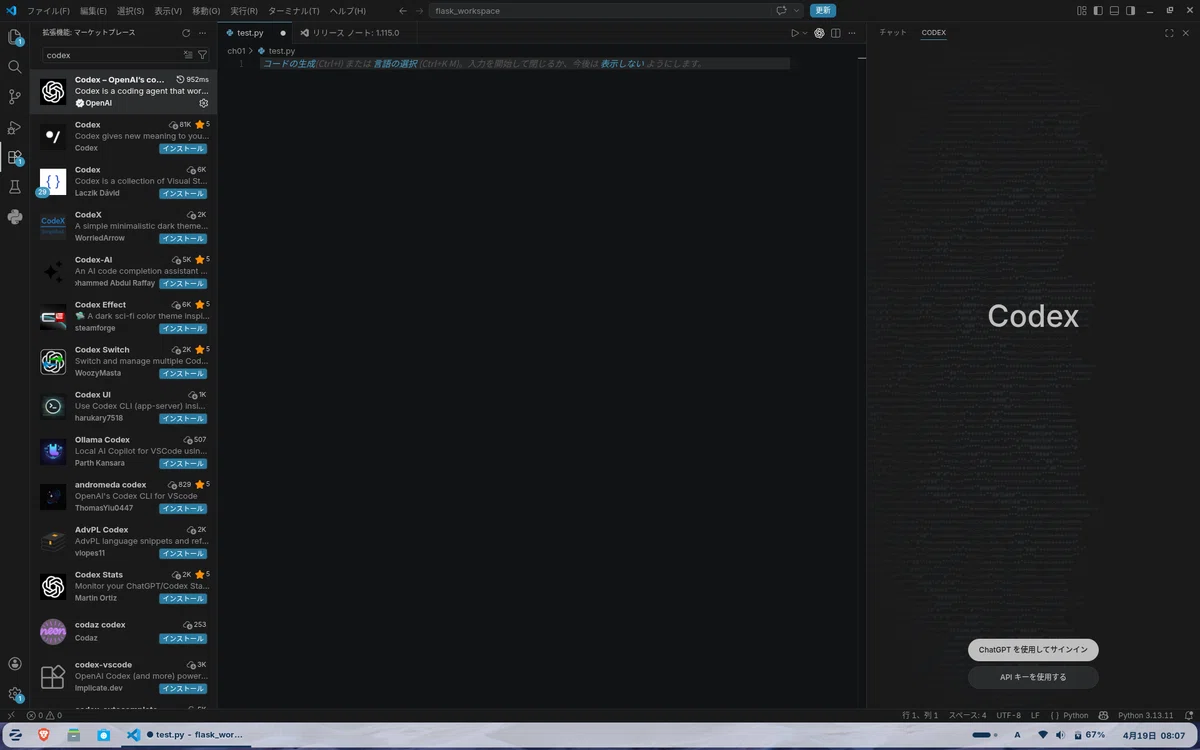Viewport: 1200px width, 750px height.
Task: Close the Codex secondary side panel
Action: [x=1187, y=33]
